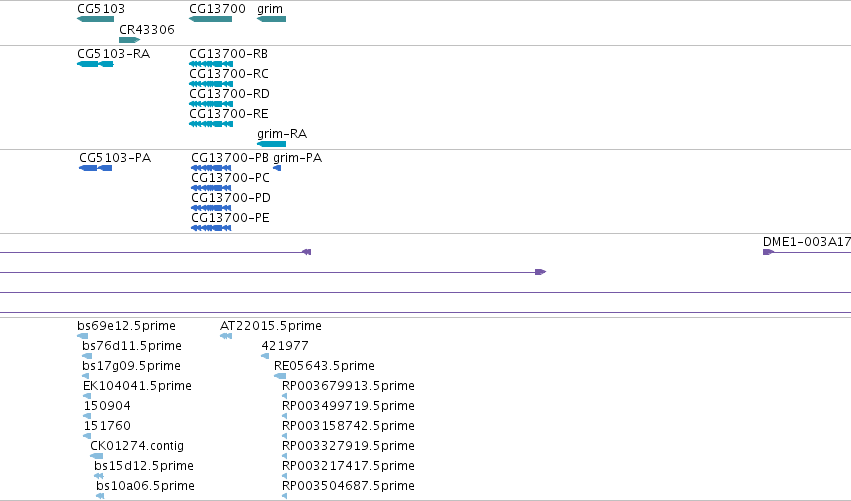Select the CG13700 gene arrow glyph

pos(211,19)
